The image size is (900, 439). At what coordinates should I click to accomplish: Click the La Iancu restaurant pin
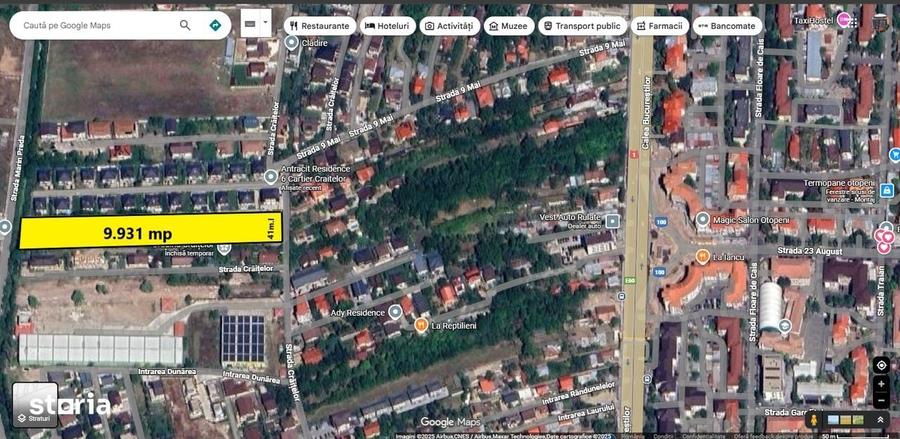[x=703, y=257]
